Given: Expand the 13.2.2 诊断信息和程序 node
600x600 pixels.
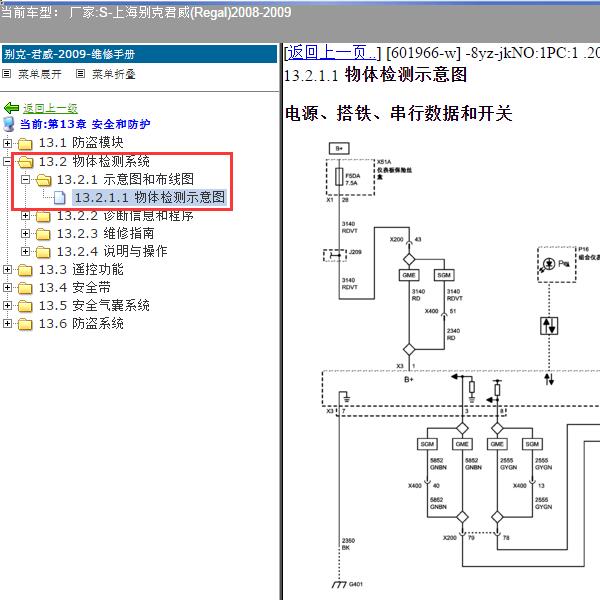Looking at the screenshot, I should coord(25,215).
